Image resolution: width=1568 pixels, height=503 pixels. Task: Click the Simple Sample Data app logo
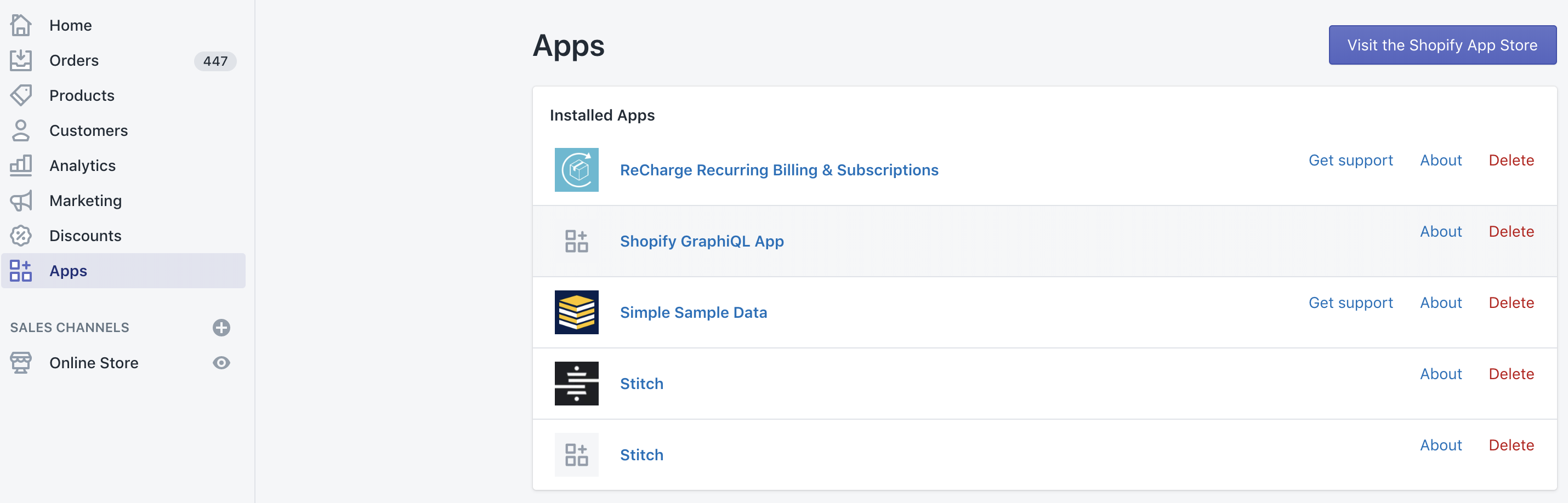click(576, 312)
